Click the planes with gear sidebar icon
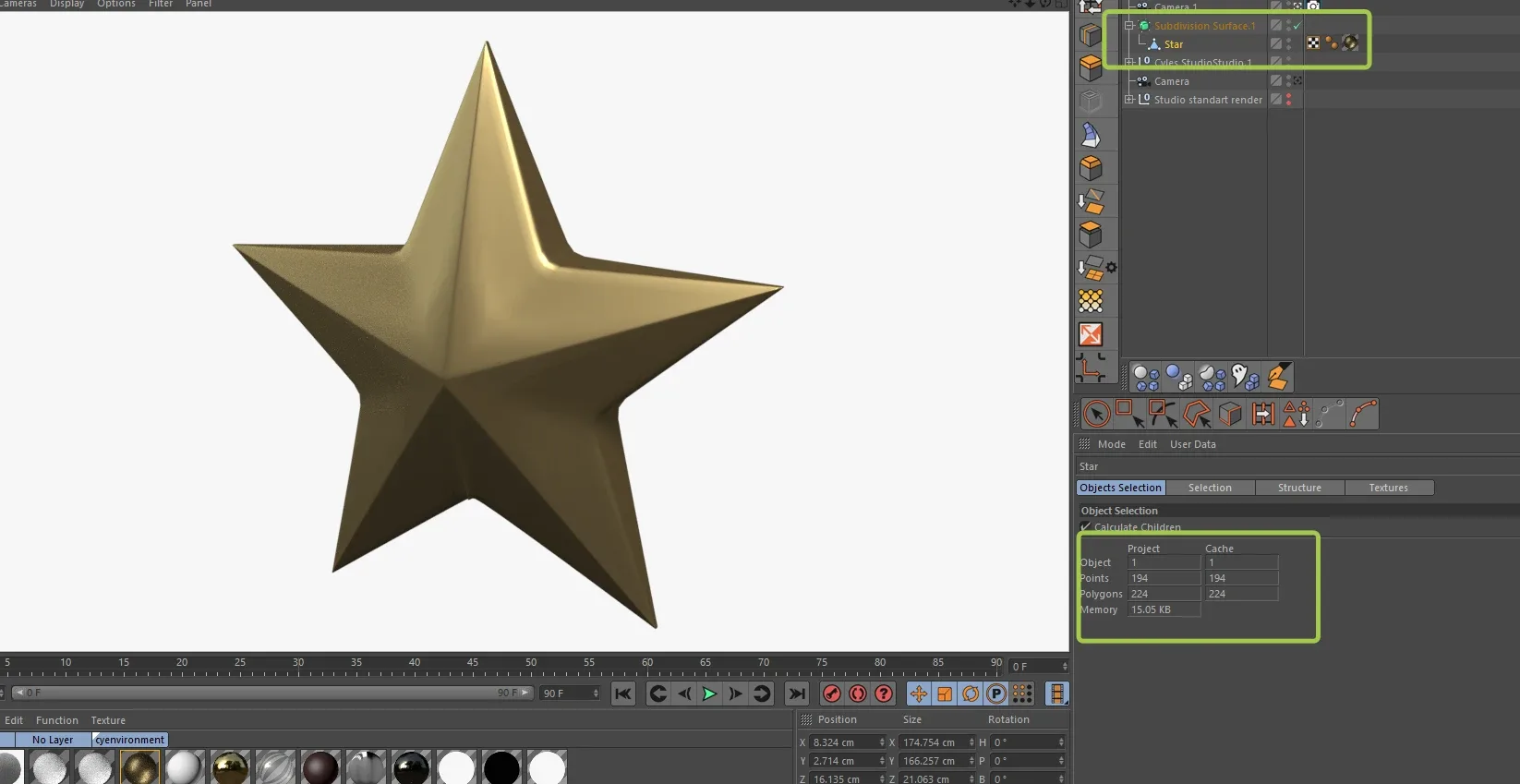This screenshot has height=784, width=1520. pos(1096,268)
